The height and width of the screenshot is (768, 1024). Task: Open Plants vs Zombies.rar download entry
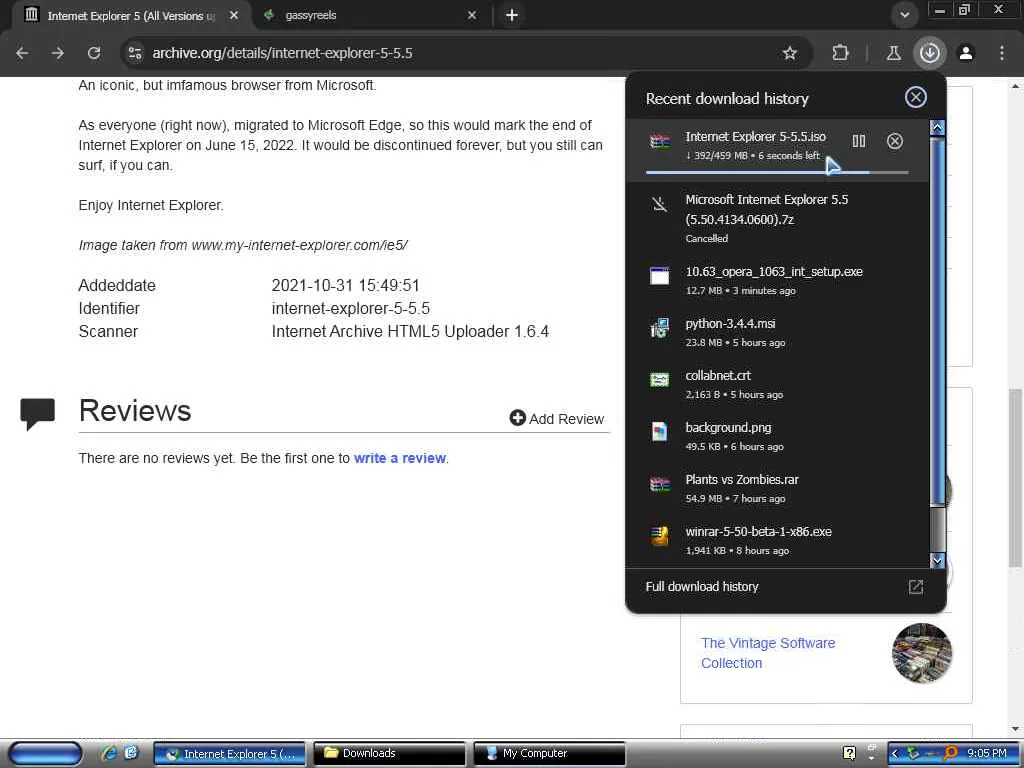pyautogui.click(x=777, y=488)
